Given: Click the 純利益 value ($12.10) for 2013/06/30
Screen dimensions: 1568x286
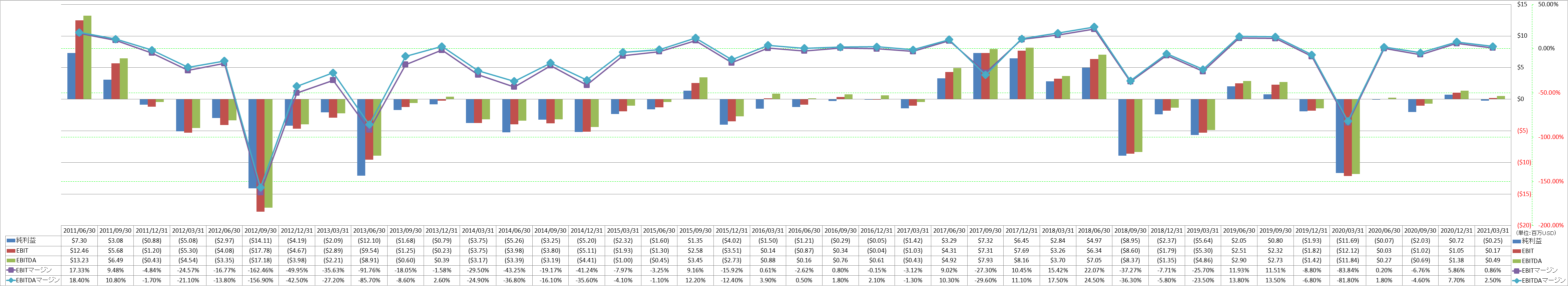Looking at the screenshot, I should click(369, 241).
